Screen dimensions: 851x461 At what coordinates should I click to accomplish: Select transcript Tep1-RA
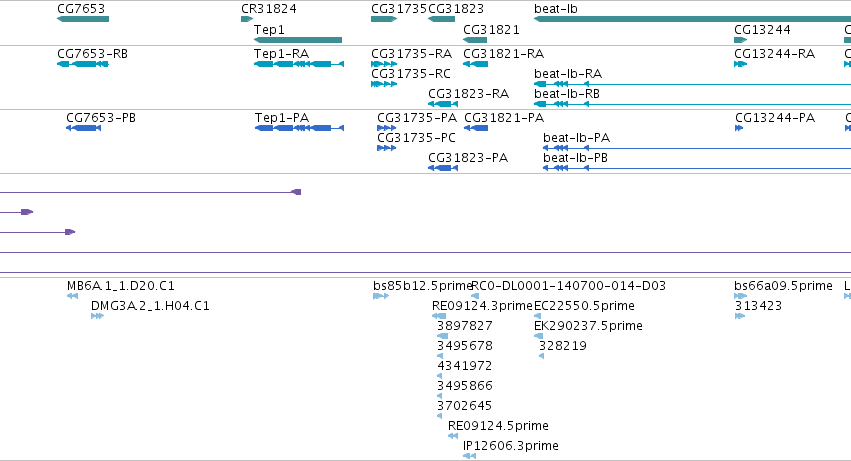click(x=281, y=54)
